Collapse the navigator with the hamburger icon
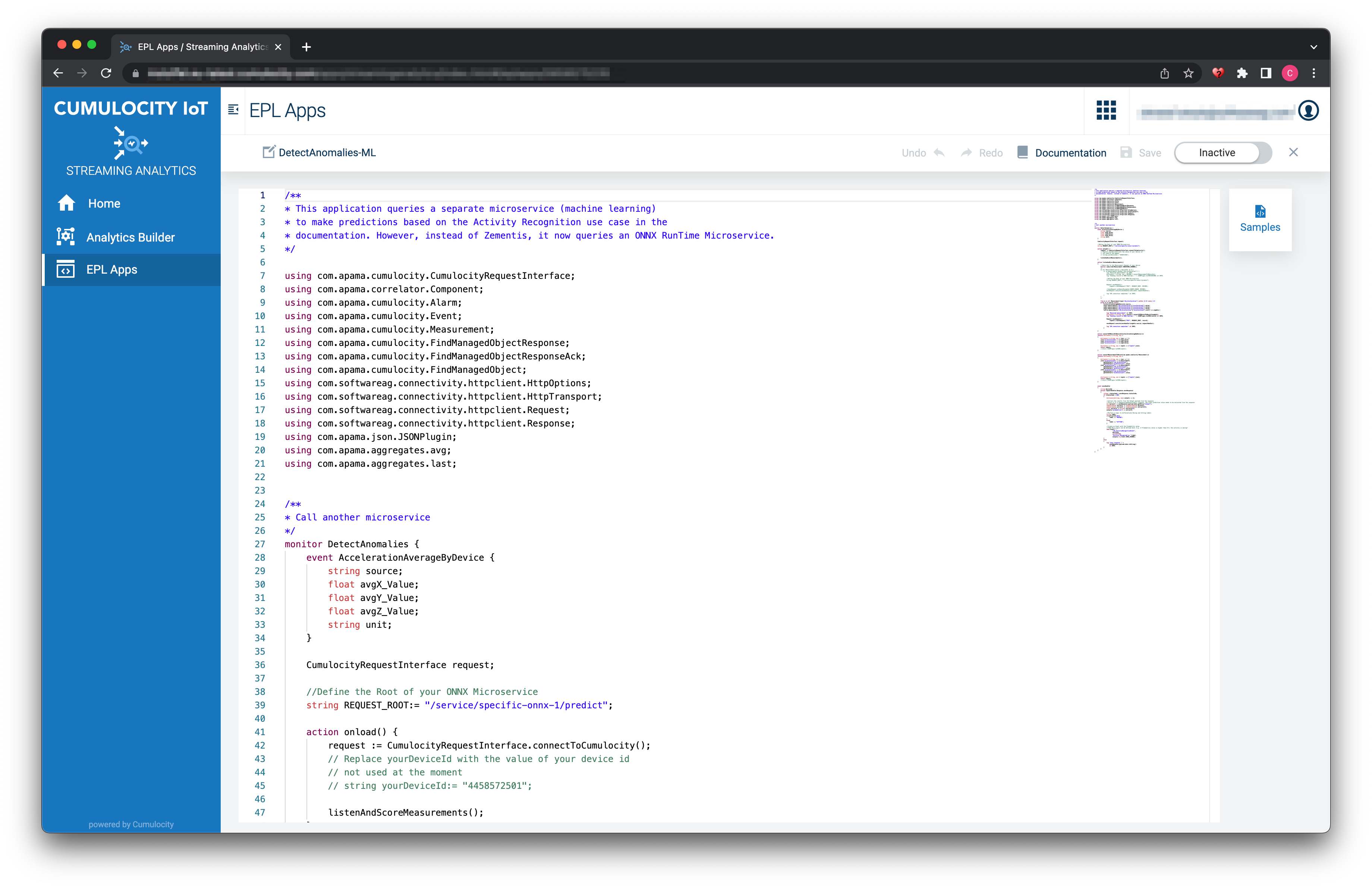The image size is (1372, 888). coord(233,110)
